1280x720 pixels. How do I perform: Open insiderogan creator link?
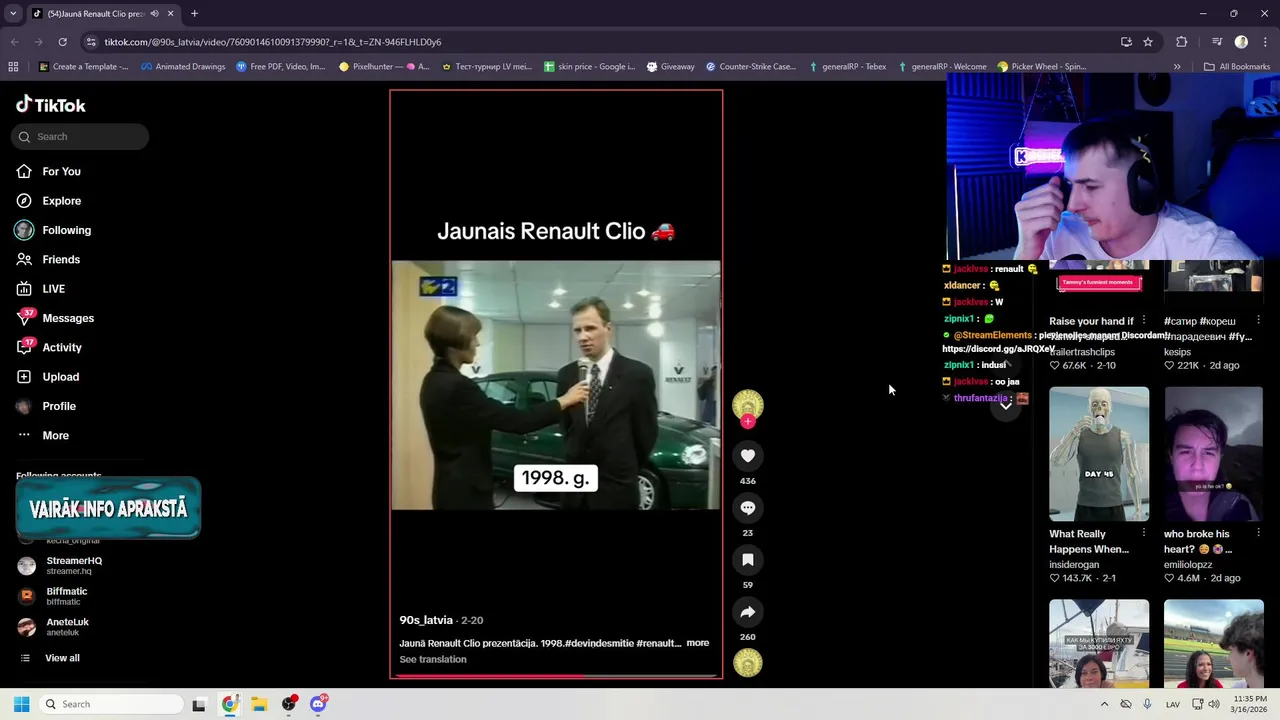point(1074,565)
